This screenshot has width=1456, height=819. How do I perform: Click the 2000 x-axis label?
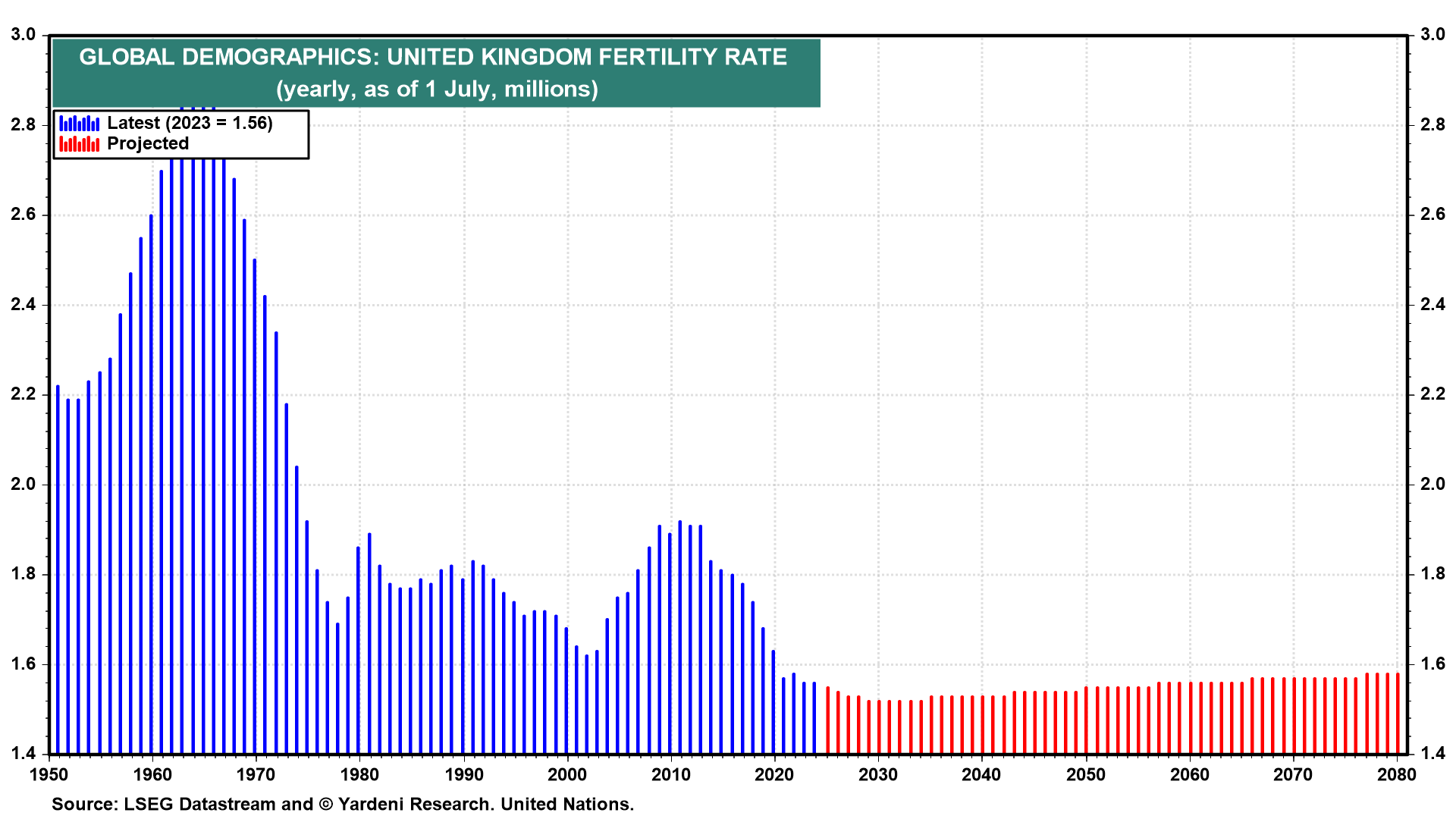[567, 775]
